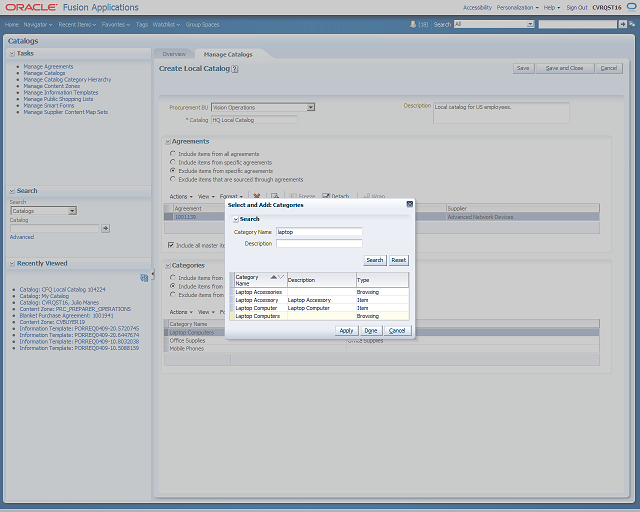Select Include items from all agreements
This screenshot has width=640, height=512.
(x=173, y=154)
